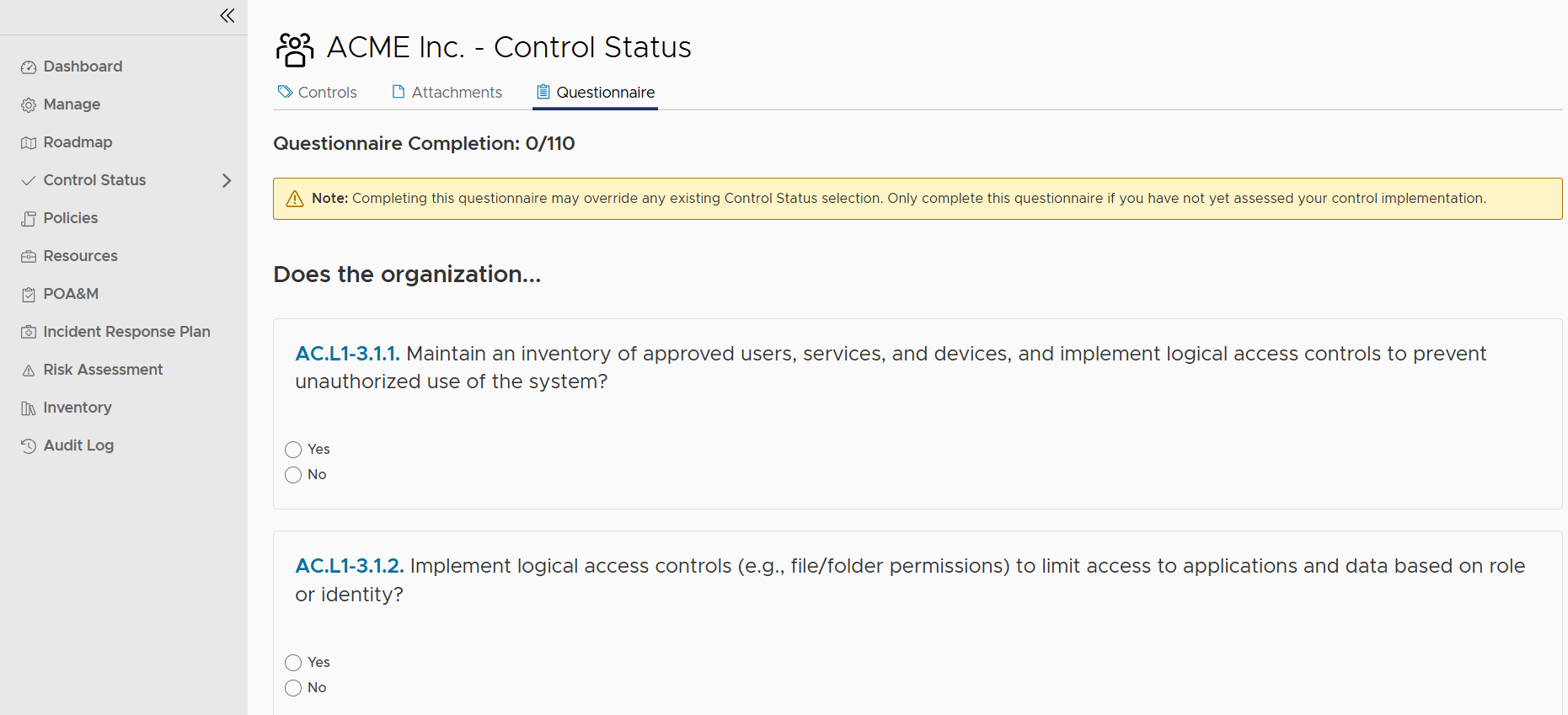The image size is (1568, 715).
Task: Click the POA&M clipboard icon
Action: click(29, 295)
